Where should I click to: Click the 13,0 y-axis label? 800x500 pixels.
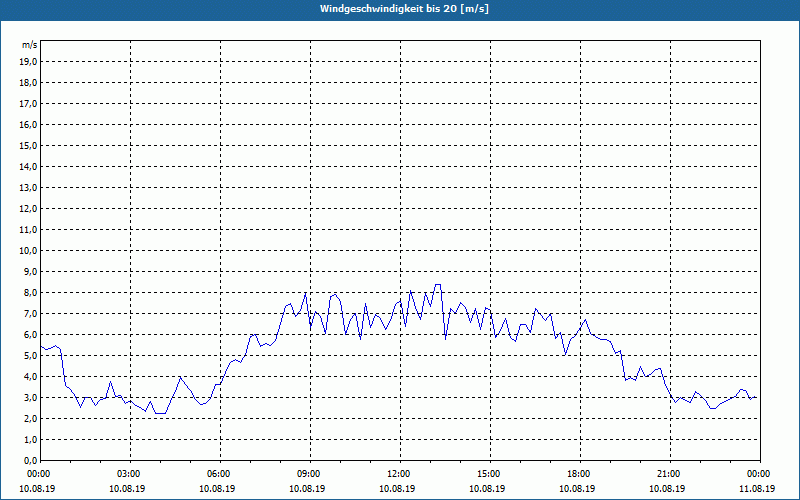28,187
